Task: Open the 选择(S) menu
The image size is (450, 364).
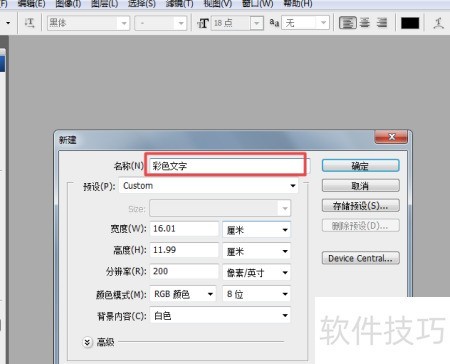Action: (142, 4)
